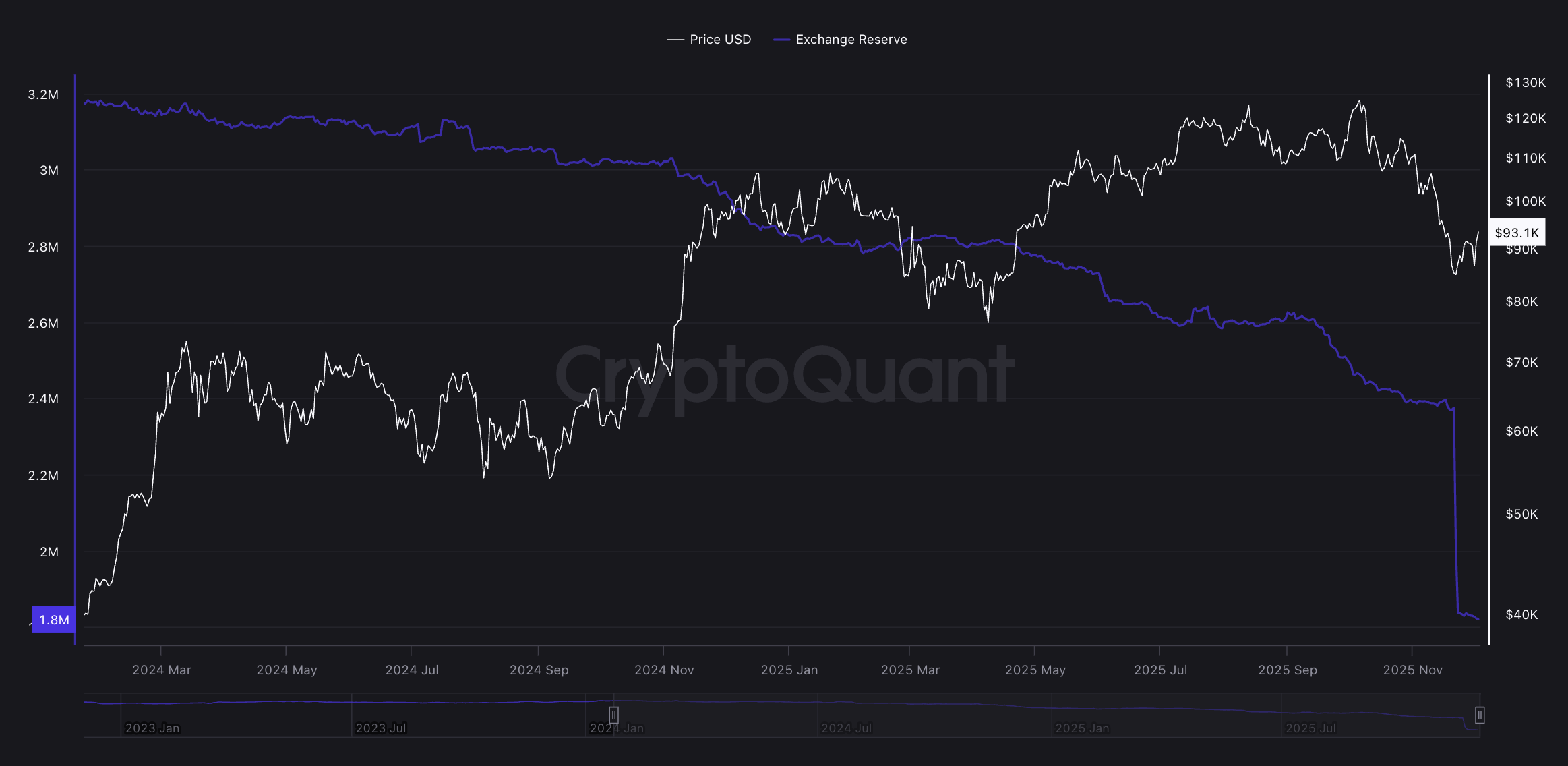Click the $93.1K current price tag
Screen dimensions: 1568x766
pos(1517,233)
